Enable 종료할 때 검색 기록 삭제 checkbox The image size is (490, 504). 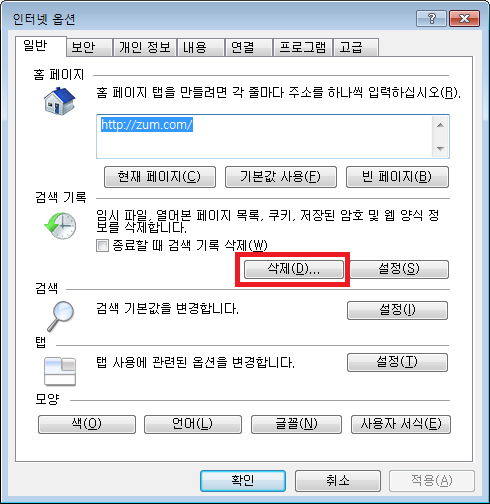(102, 246)
